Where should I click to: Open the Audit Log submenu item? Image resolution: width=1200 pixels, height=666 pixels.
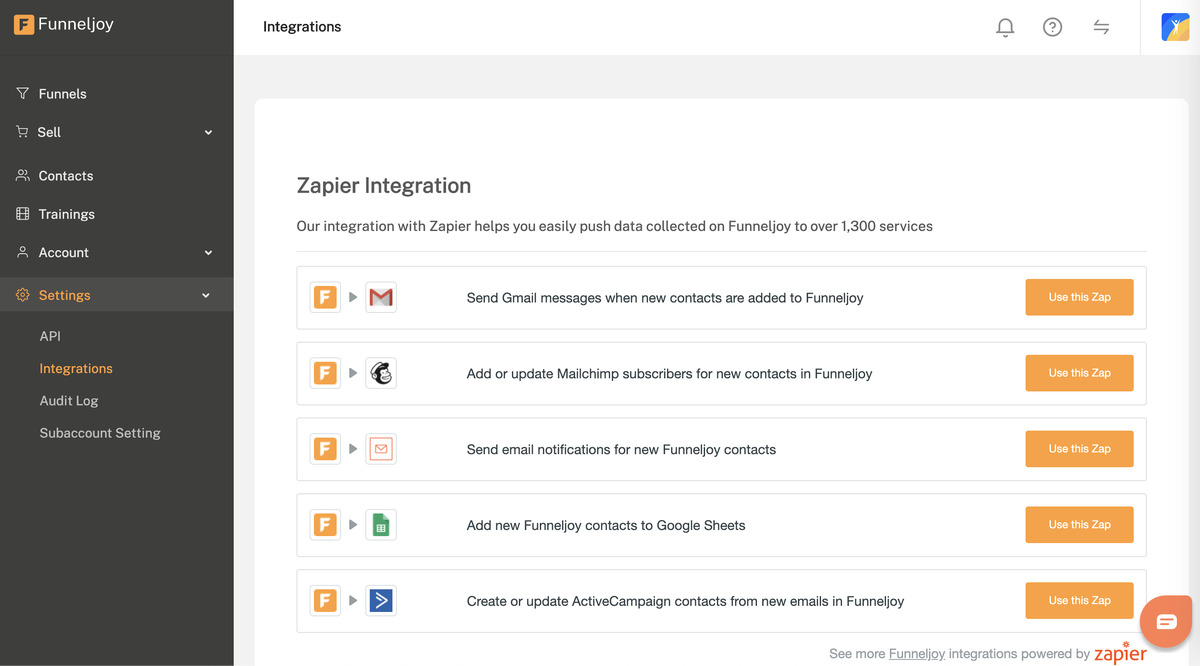click(69, 401)
